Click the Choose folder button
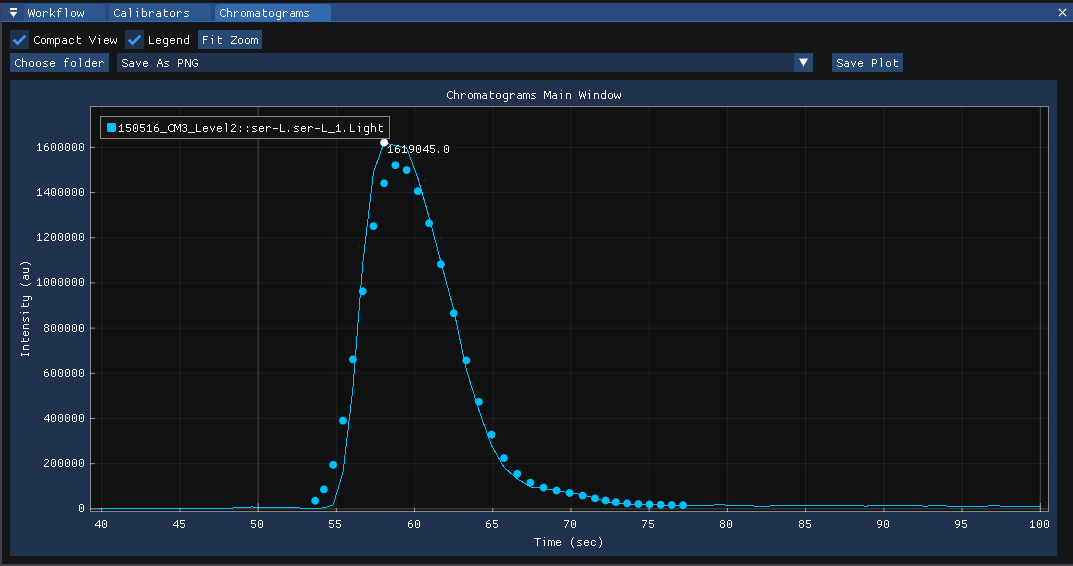1073x566 pixels. coord(60,63)
